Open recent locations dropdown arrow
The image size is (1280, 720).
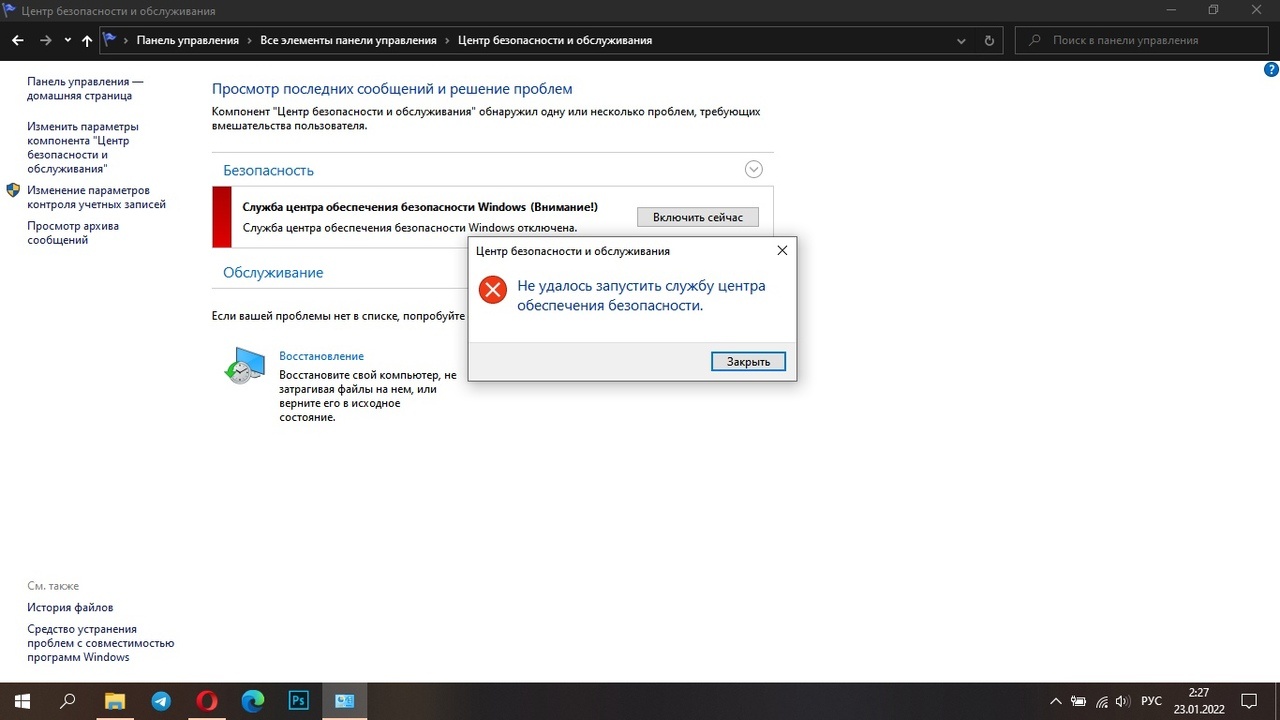(x=68, y=41)
